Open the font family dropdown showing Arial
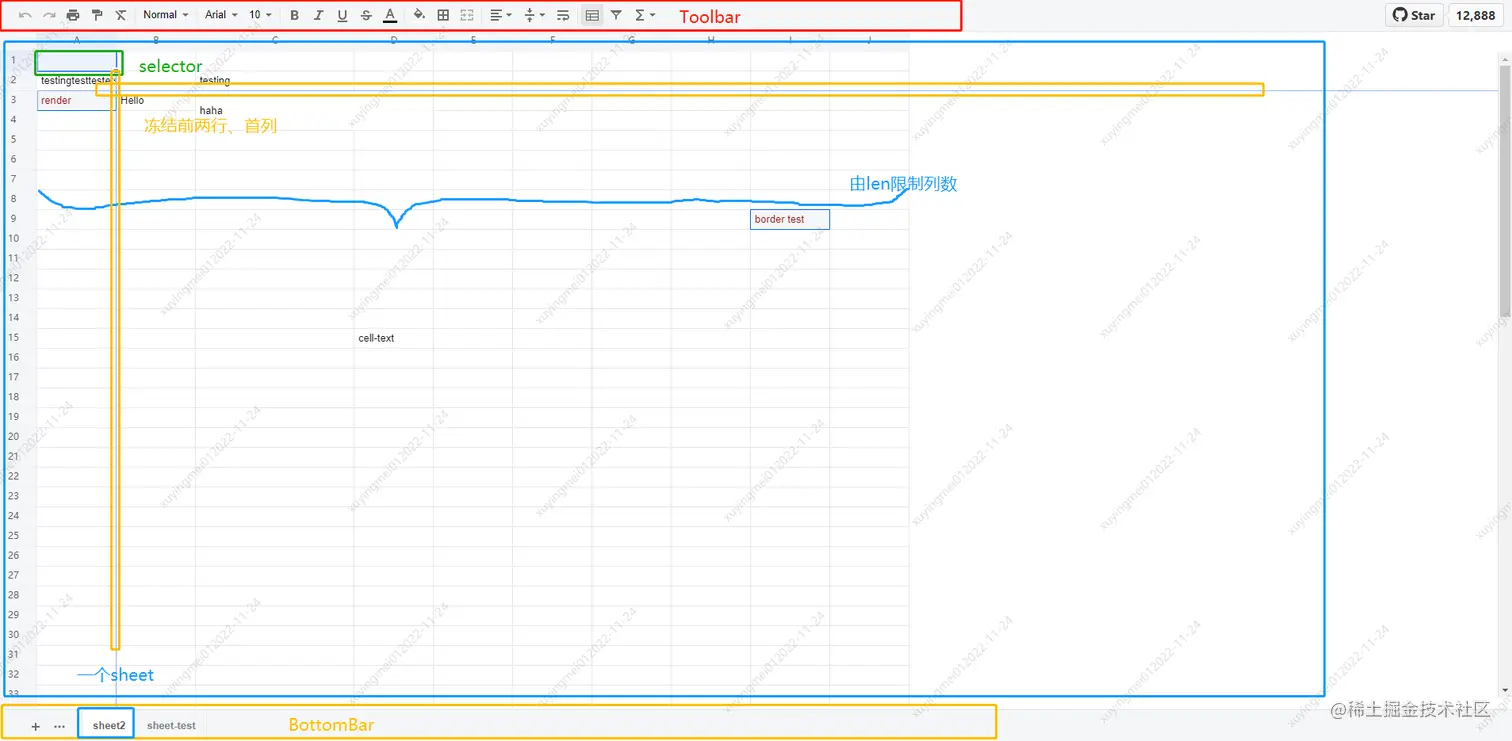 222,15
